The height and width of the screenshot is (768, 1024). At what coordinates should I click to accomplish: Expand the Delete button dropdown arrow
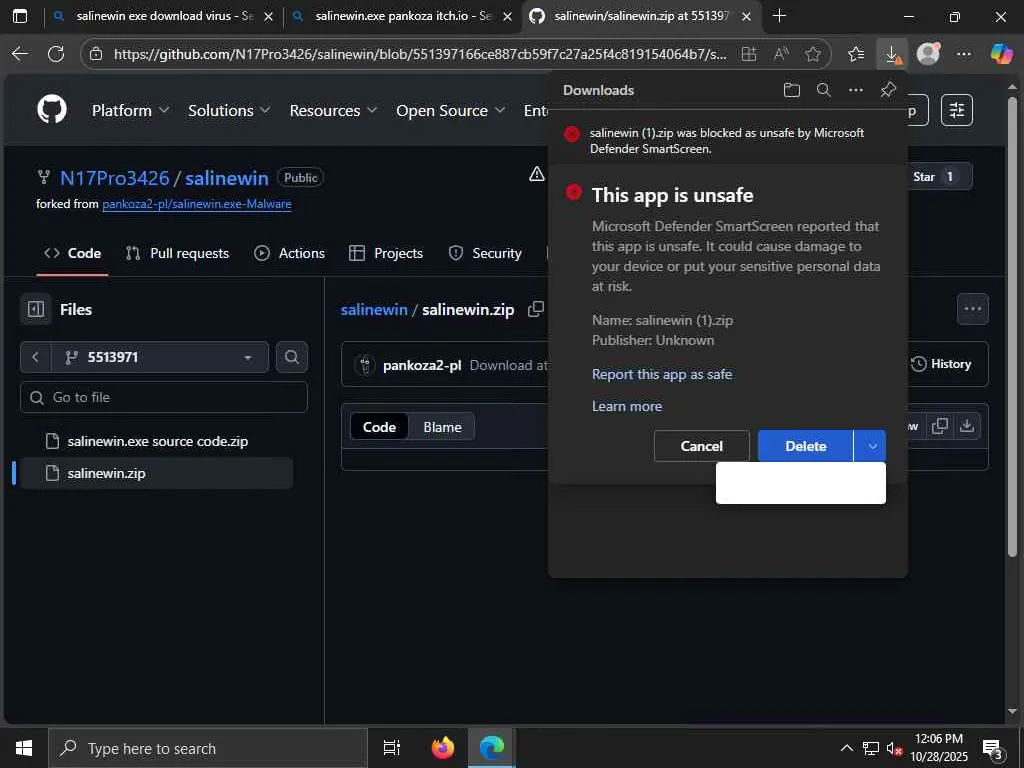870,446
